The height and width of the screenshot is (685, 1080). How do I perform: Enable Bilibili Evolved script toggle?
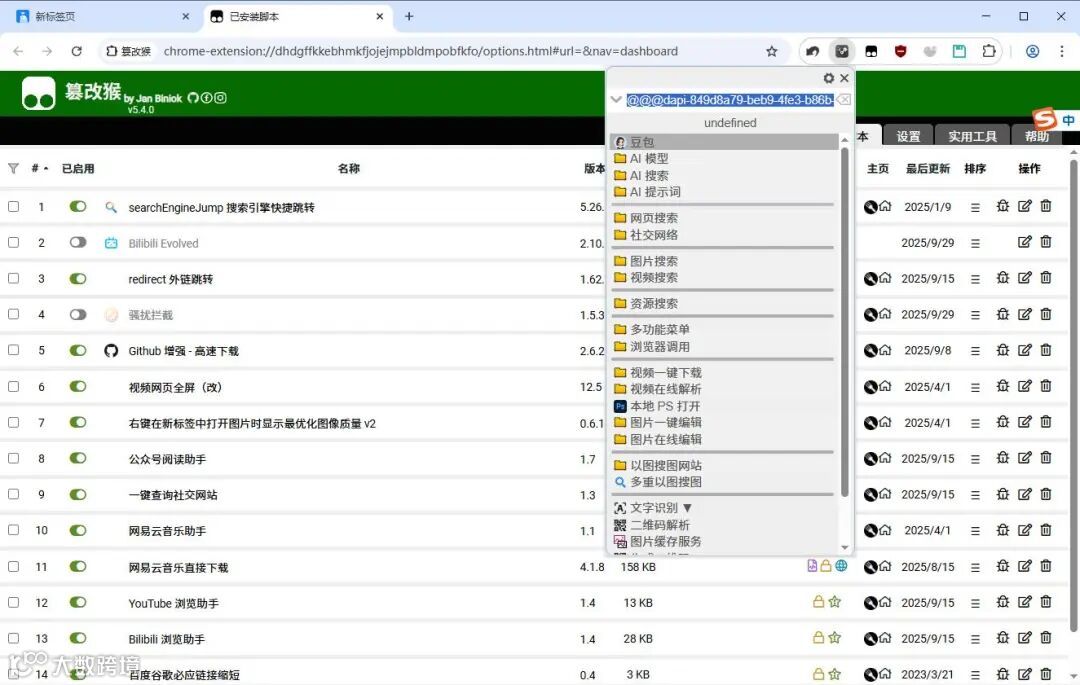click(x=78, y=242)
